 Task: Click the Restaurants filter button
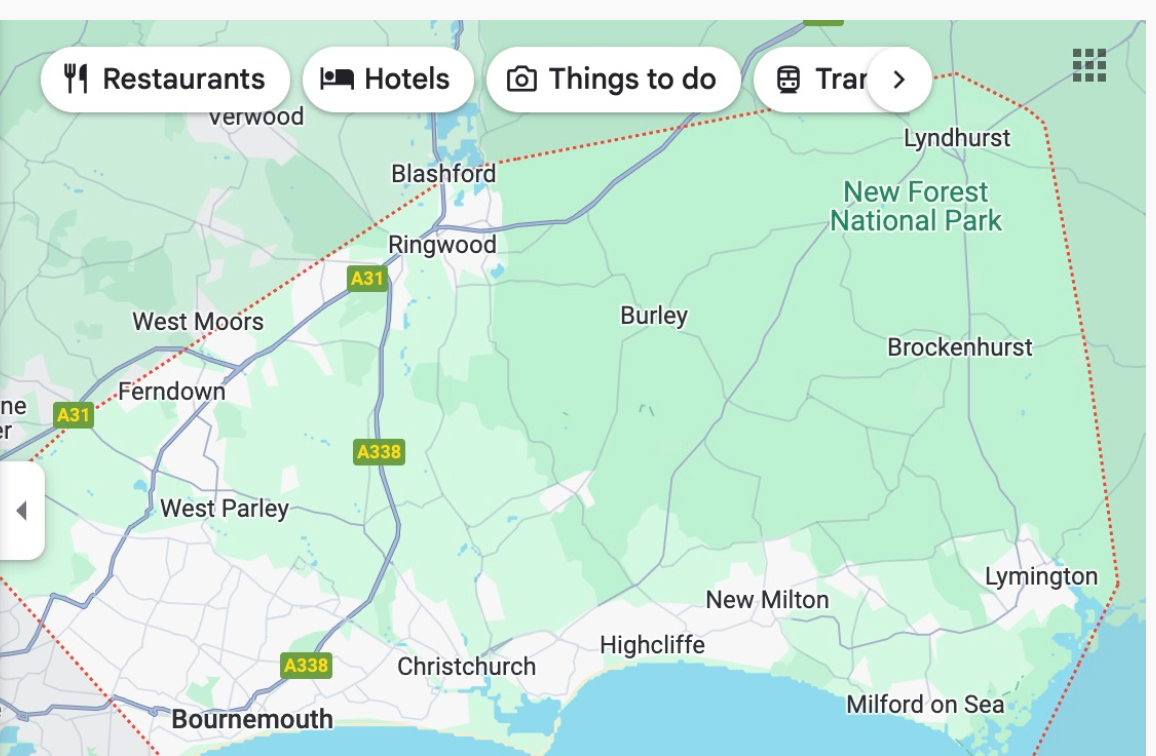coord(165,78)
